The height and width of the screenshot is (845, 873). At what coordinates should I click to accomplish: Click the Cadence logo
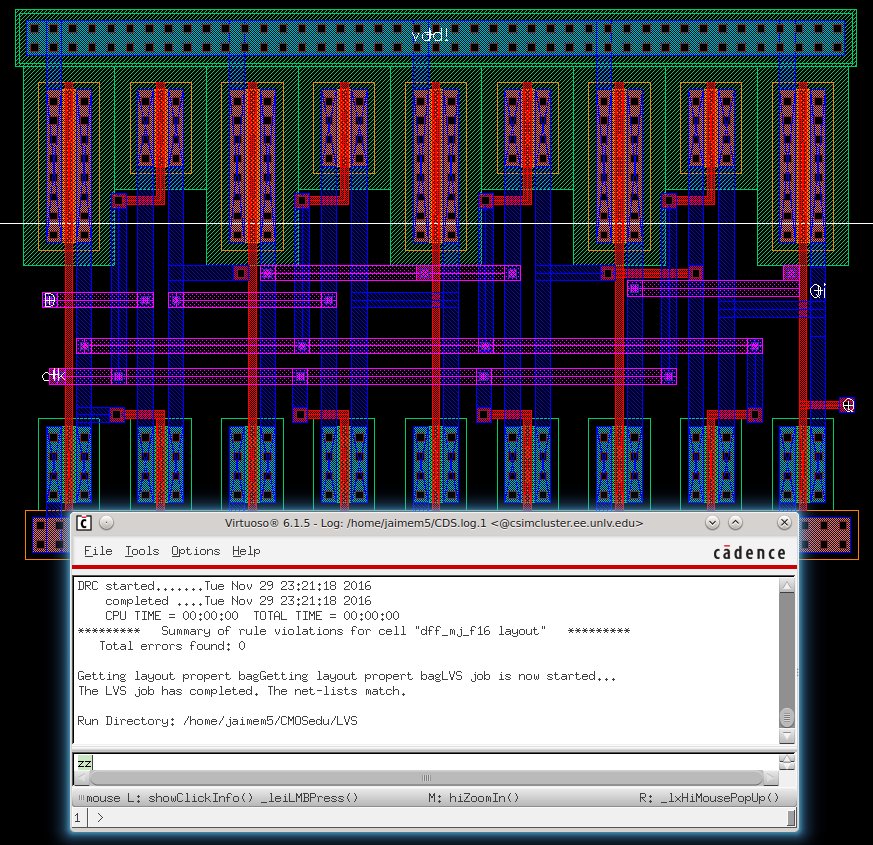(750, 553)
